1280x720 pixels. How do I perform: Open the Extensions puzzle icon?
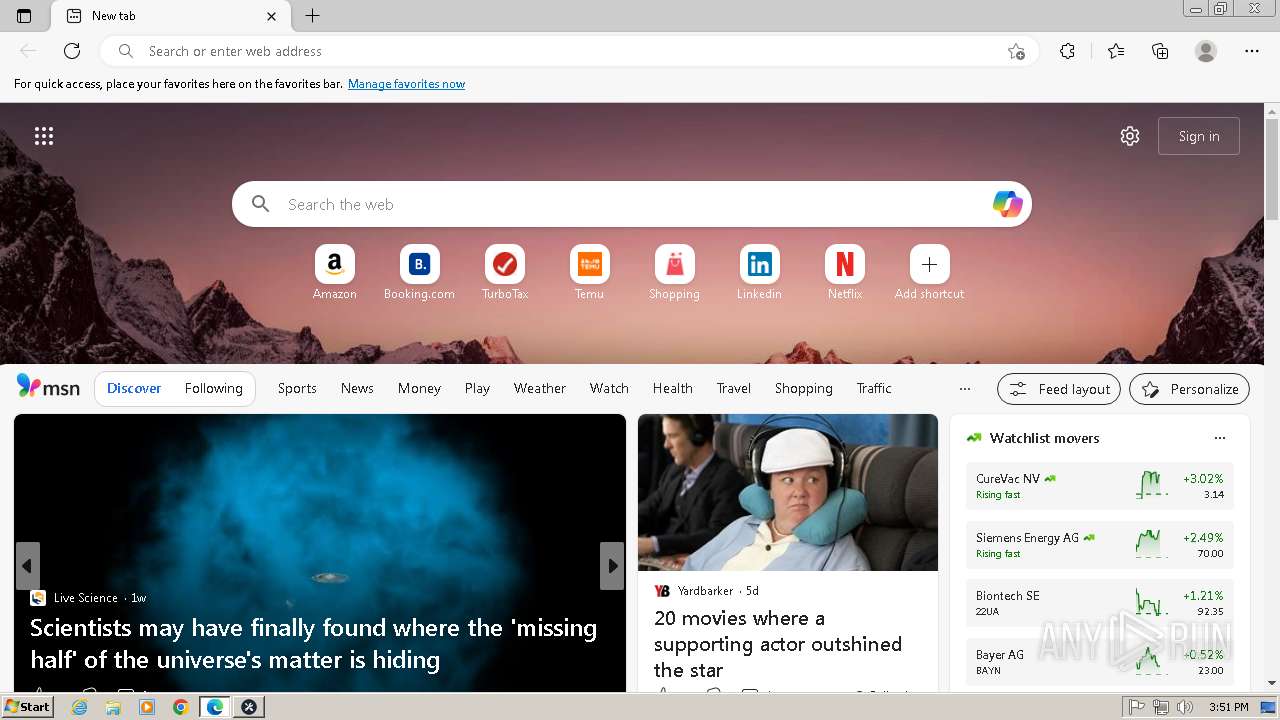coord(1067,51)
